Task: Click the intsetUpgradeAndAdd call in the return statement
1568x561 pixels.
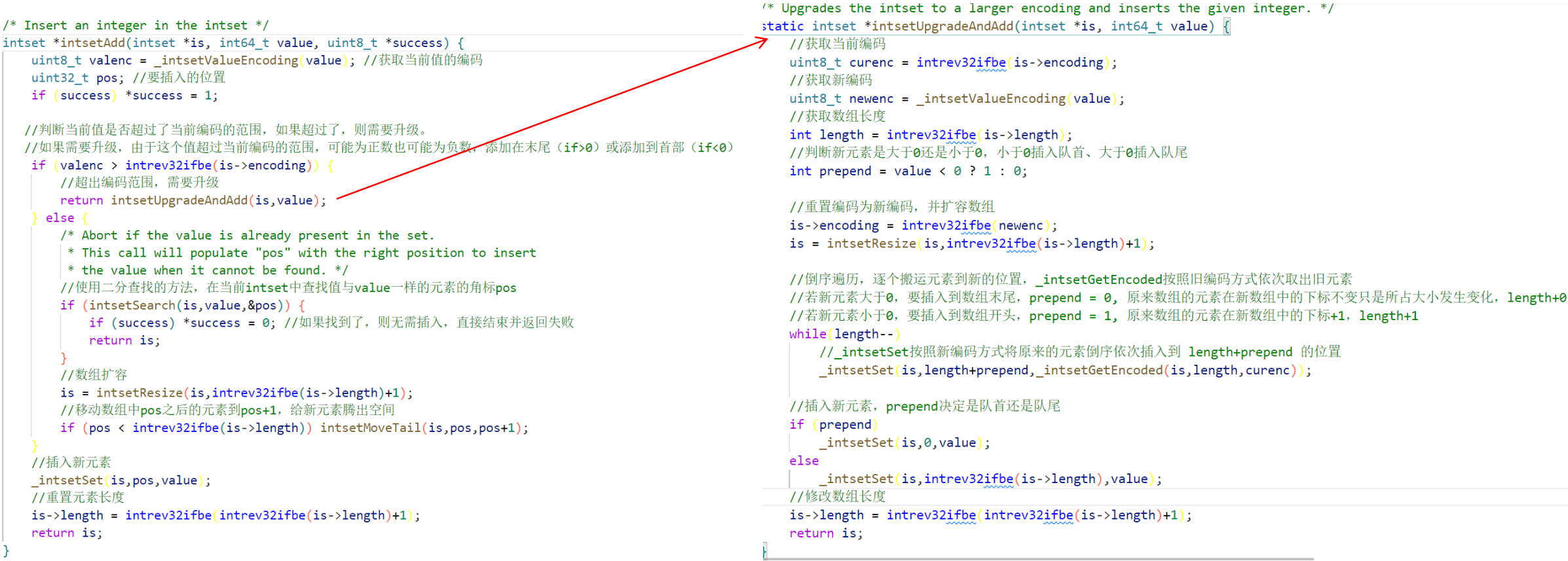Action: (x=179, y=200)
